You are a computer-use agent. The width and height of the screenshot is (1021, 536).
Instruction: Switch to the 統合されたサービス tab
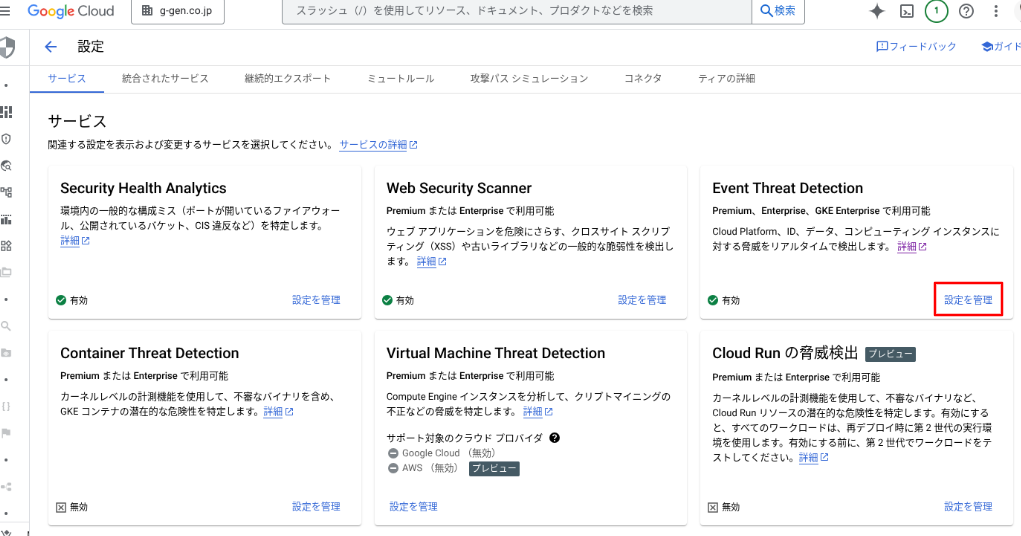click(165, 79)
